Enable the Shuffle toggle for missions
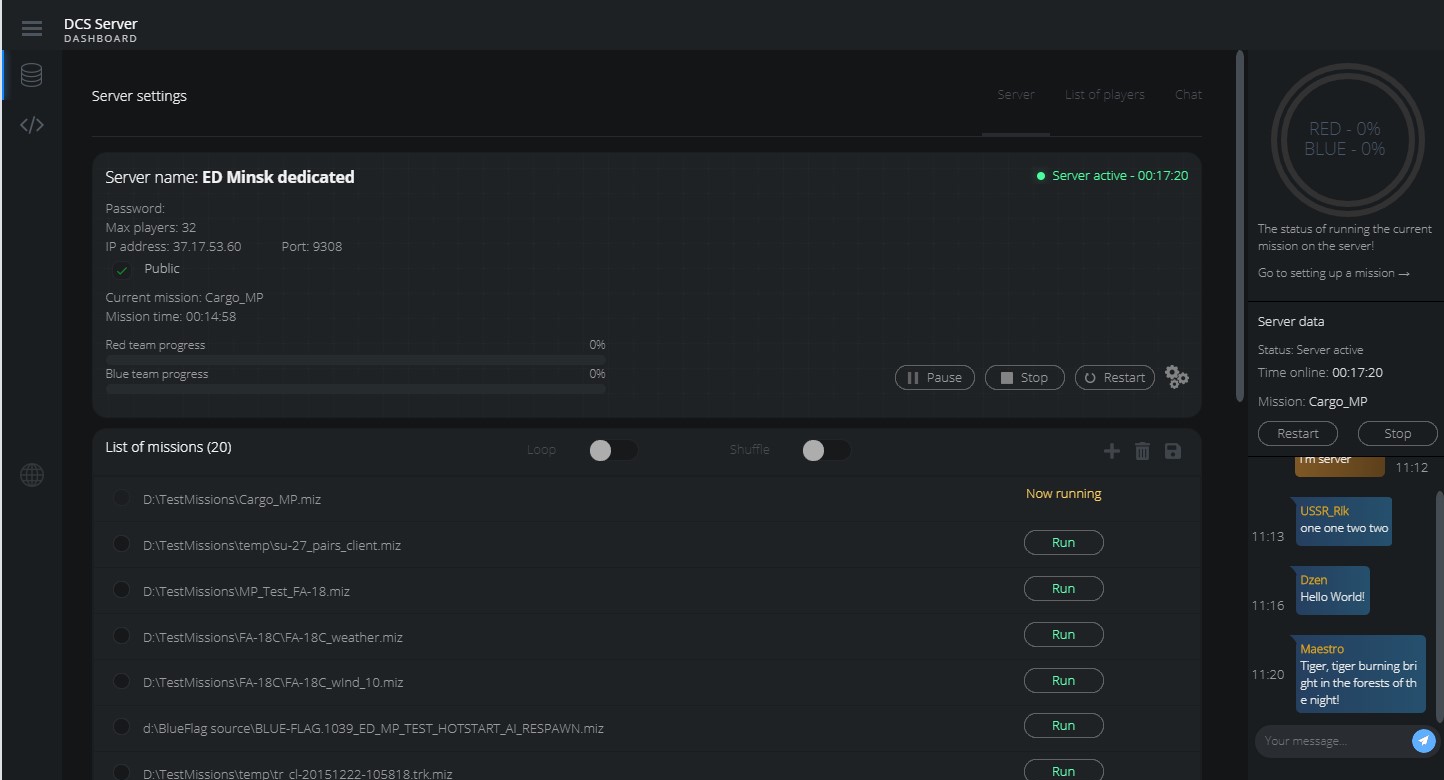Image resolution: width=1444 pixels, height=780 pixels. (x=825, y=451)
